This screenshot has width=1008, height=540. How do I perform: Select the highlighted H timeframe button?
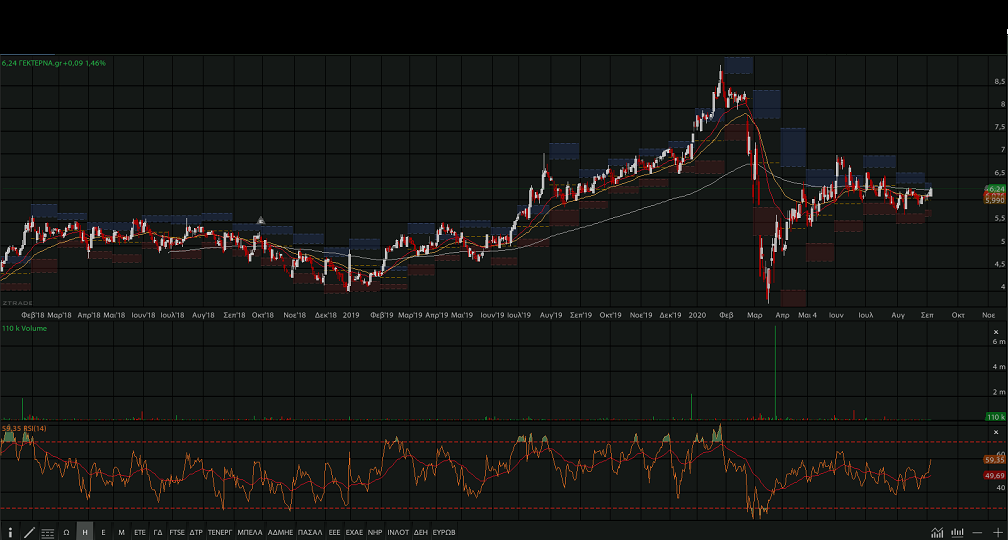(85, 532)
